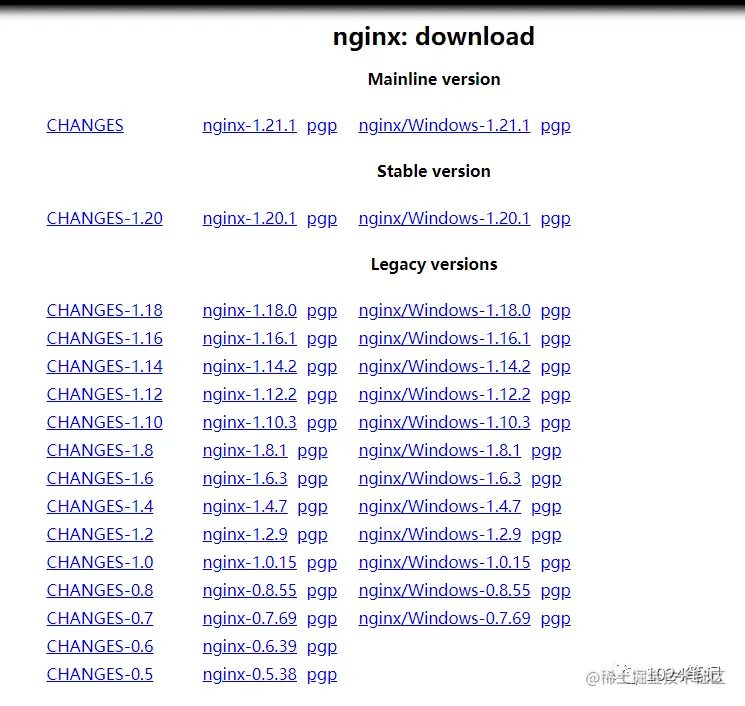Open CHANGES-1.12 link
The width and height of the screenshot is (745, 706).
coord(105,394)
